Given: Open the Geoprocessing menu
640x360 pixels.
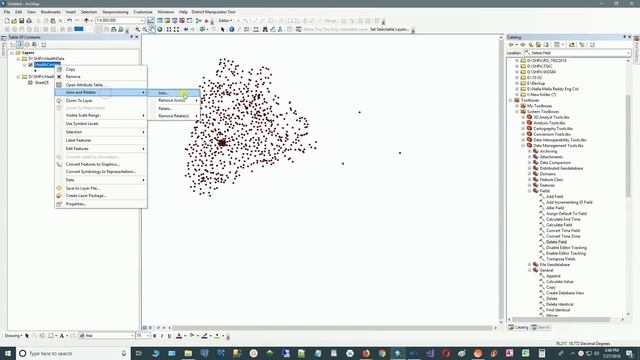Looking at the screenshot, I should (115, 12).
